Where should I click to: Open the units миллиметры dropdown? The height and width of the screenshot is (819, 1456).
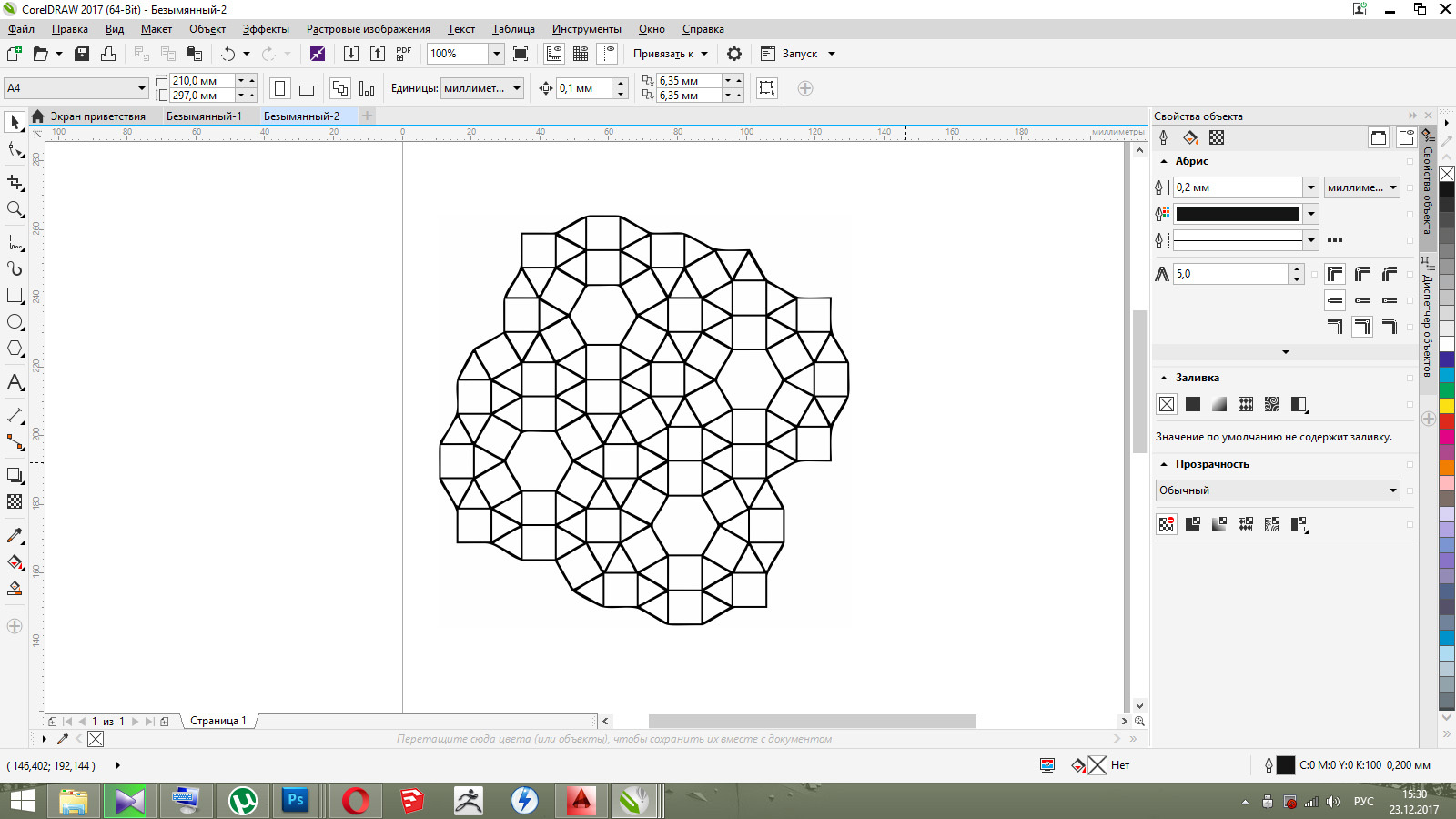point(517,88)
